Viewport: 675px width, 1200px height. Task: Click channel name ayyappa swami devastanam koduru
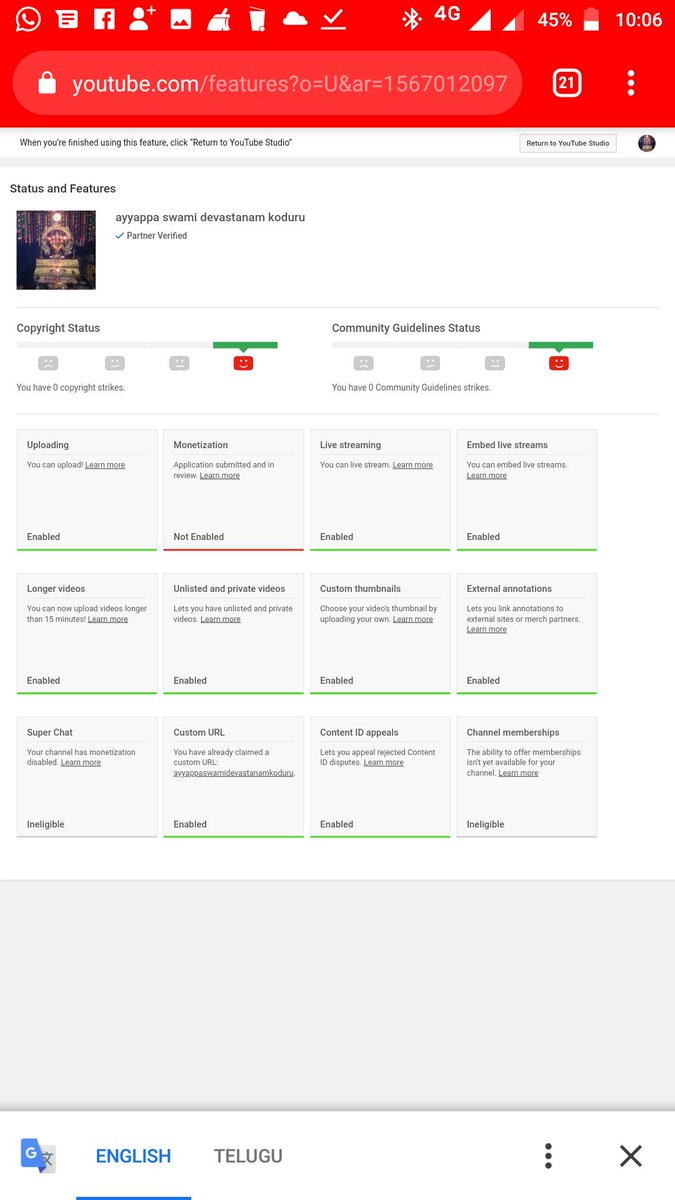210,217
